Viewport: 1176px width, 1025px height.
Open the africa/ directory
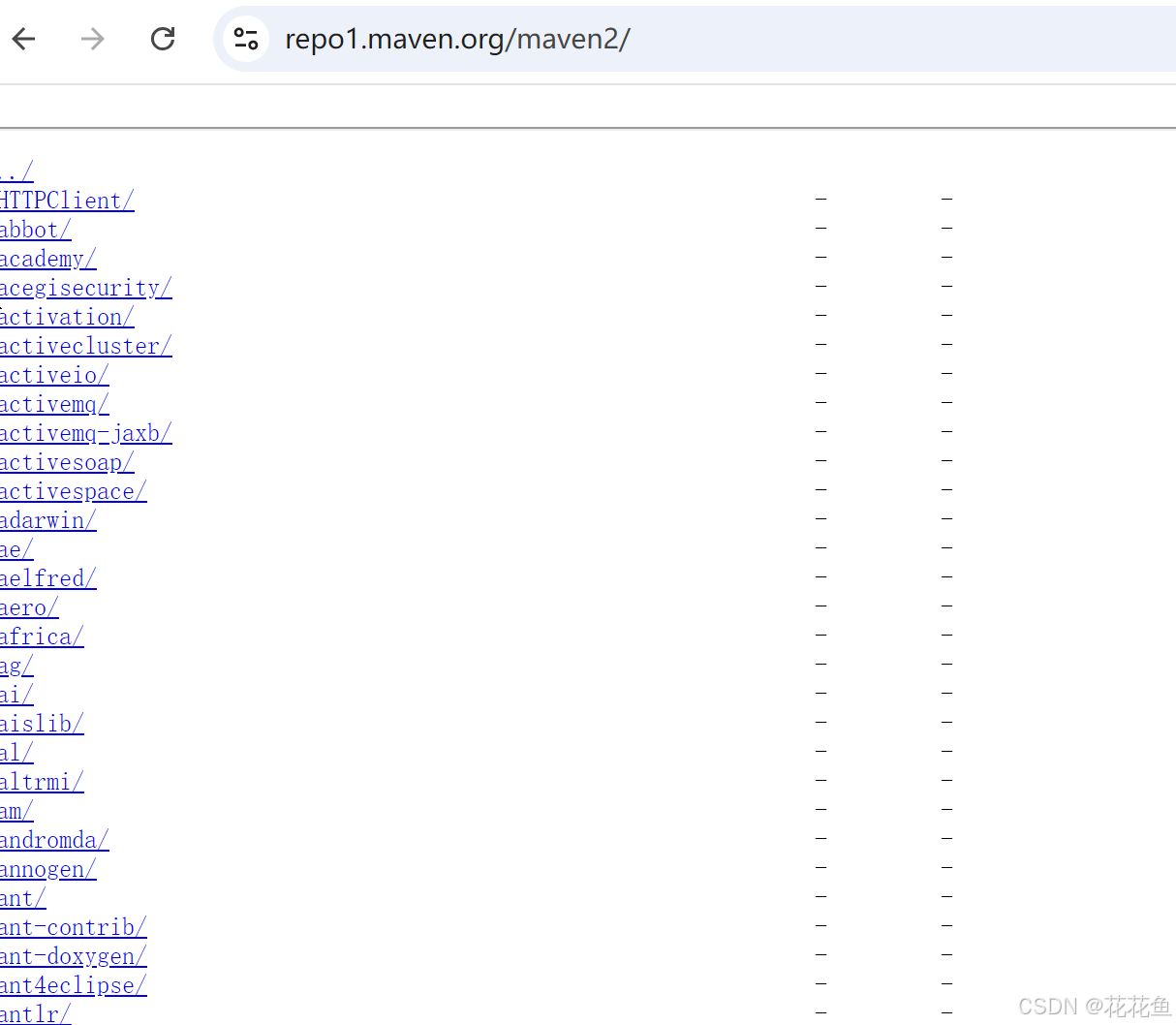coord(42,637)
